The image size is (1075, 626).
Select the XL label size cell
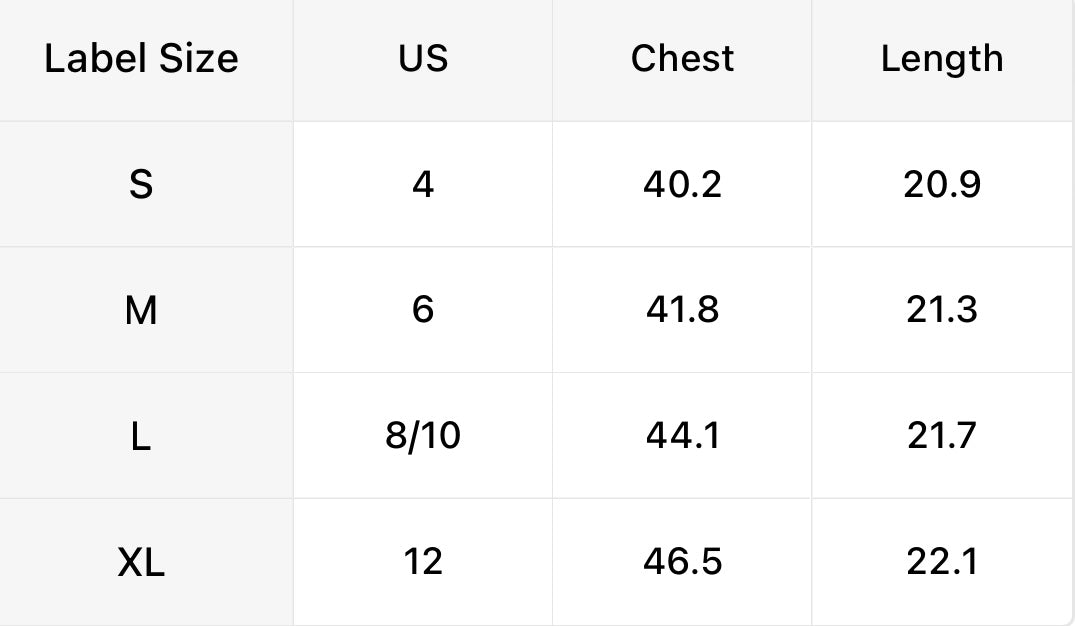click(x=141, y=562)
